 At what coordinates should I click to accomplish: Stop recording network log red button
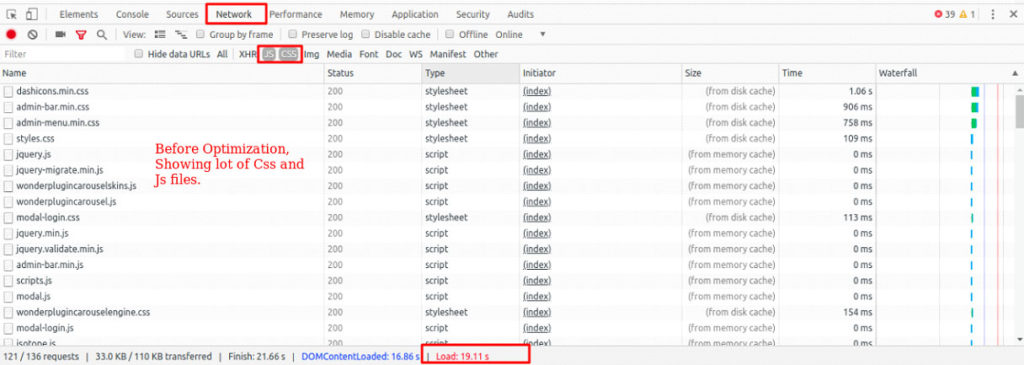[x=11, y=35]
